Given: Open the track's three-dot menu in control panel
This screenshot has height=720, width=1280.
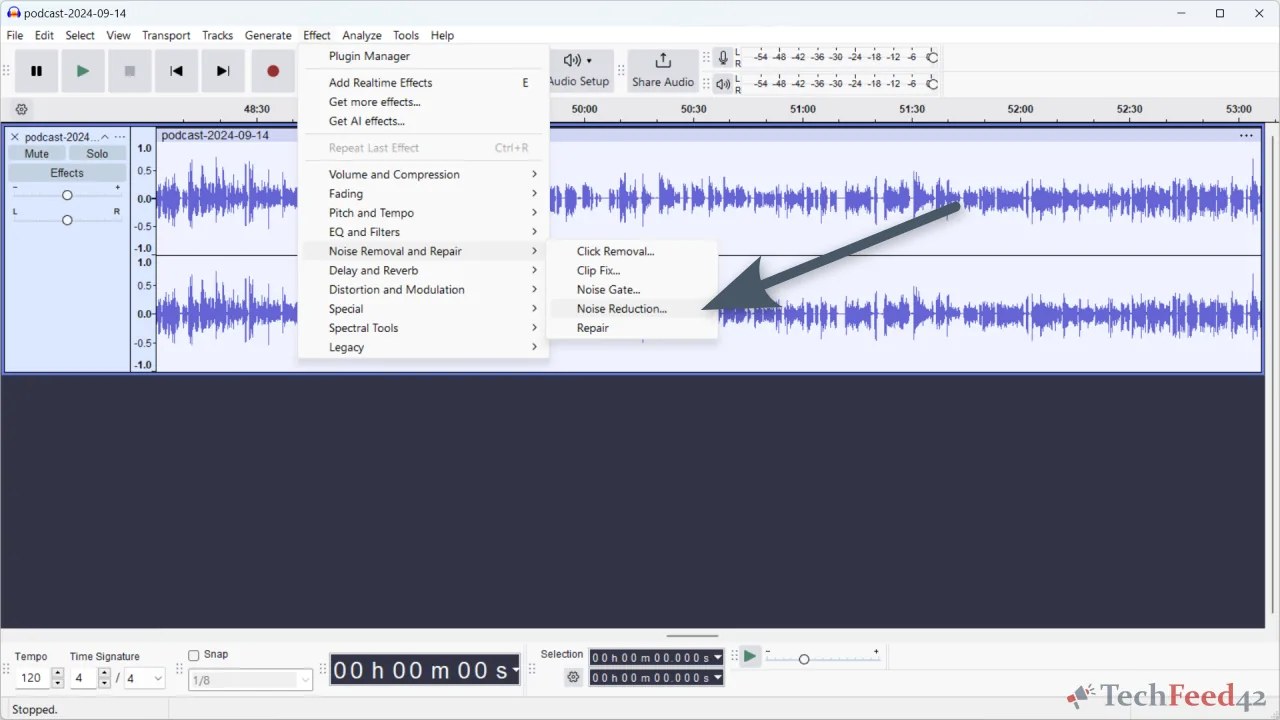Looking at the screenshot, I should click(x=120, y=137).
